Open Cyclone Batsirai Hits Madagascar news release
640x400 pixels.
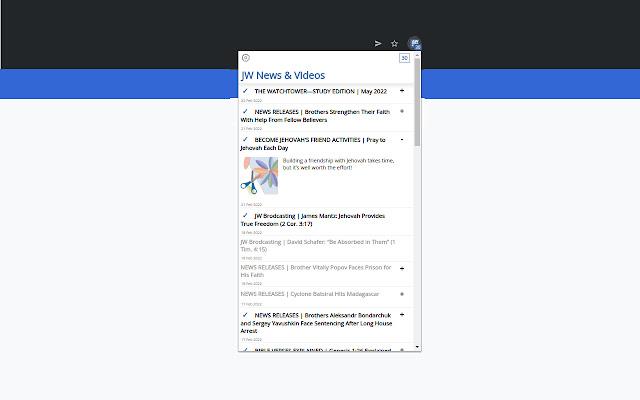(310, 294)
